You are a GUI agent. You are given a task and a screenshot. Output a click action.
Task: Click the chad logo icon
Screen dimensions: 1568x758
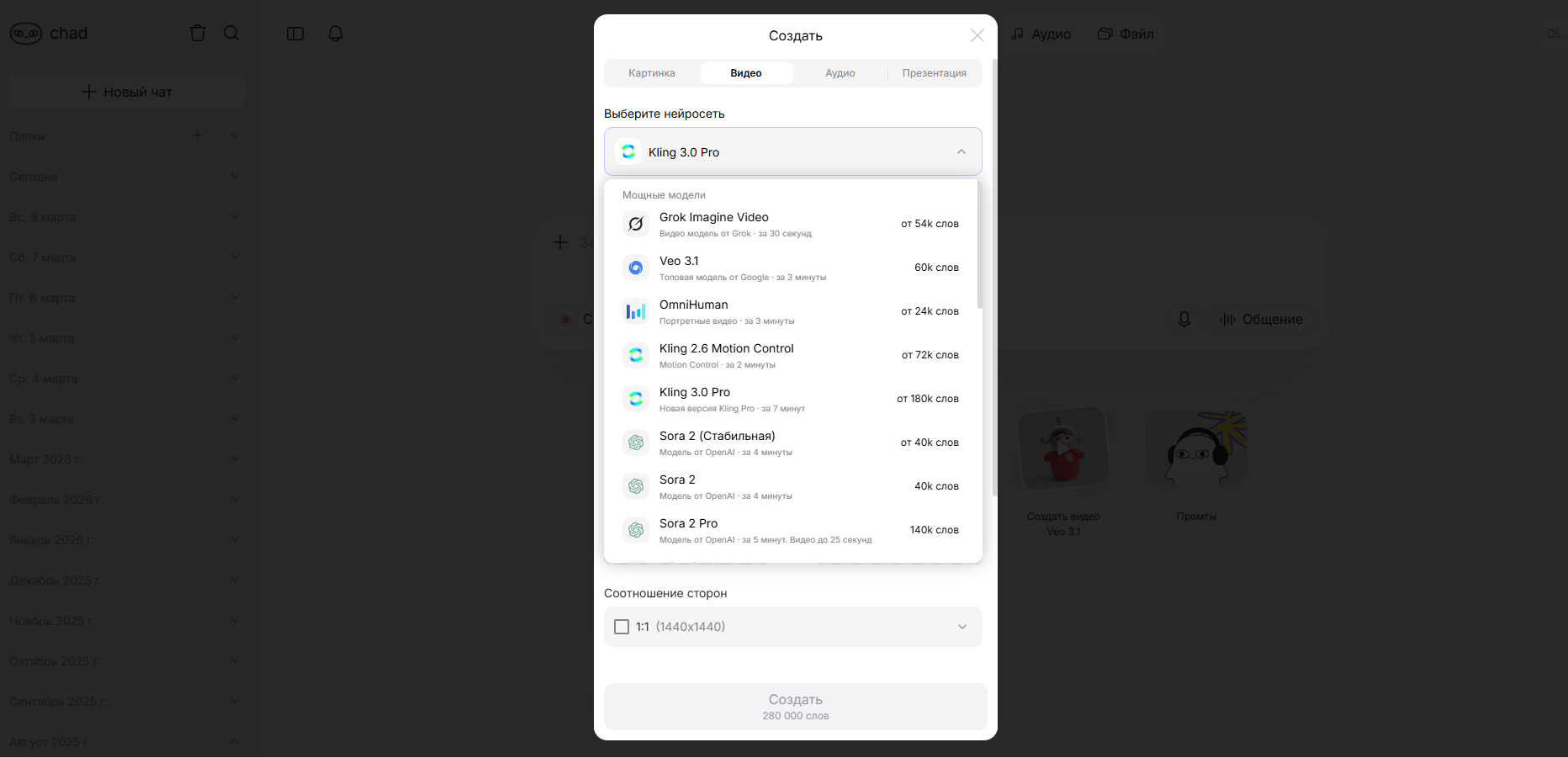(x=26, y=34)
